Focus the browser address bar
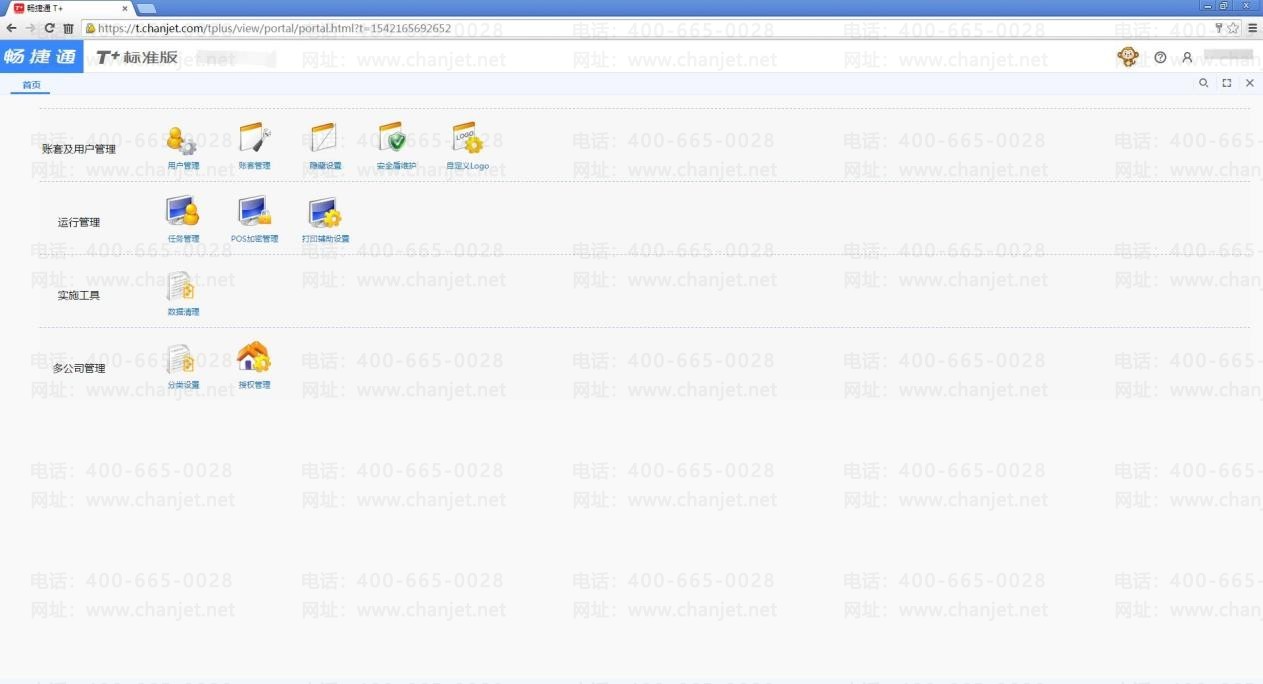The width and height of the screenshot is (1263, 684). pos(650,28)
